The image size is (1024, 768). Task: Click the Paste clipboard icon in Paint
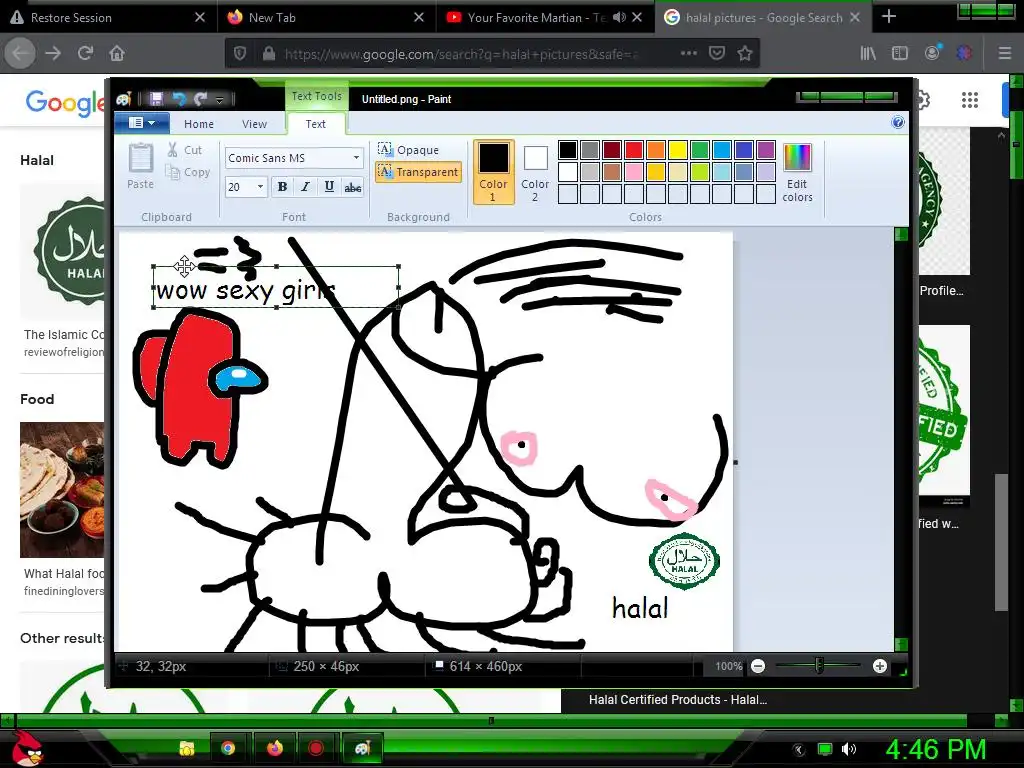[140, 159]
